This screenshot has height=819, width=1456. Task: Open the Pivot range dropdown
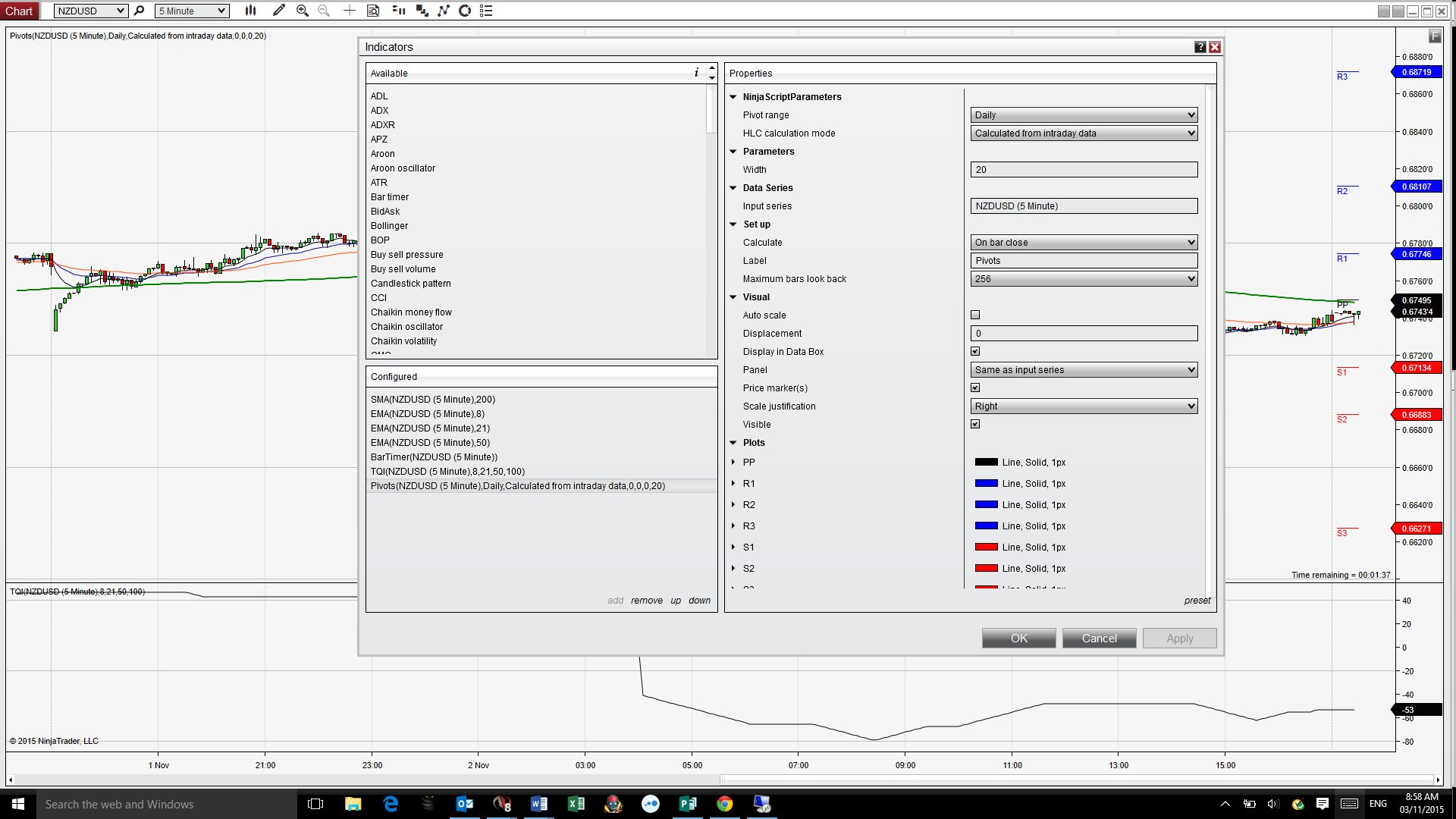tap(1083, 115)
